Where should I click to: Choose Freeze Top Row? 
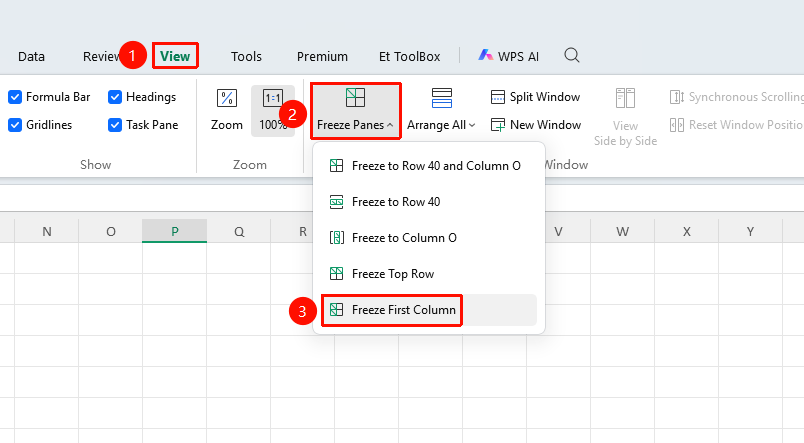pyautogui.click(x=429, y=274)
